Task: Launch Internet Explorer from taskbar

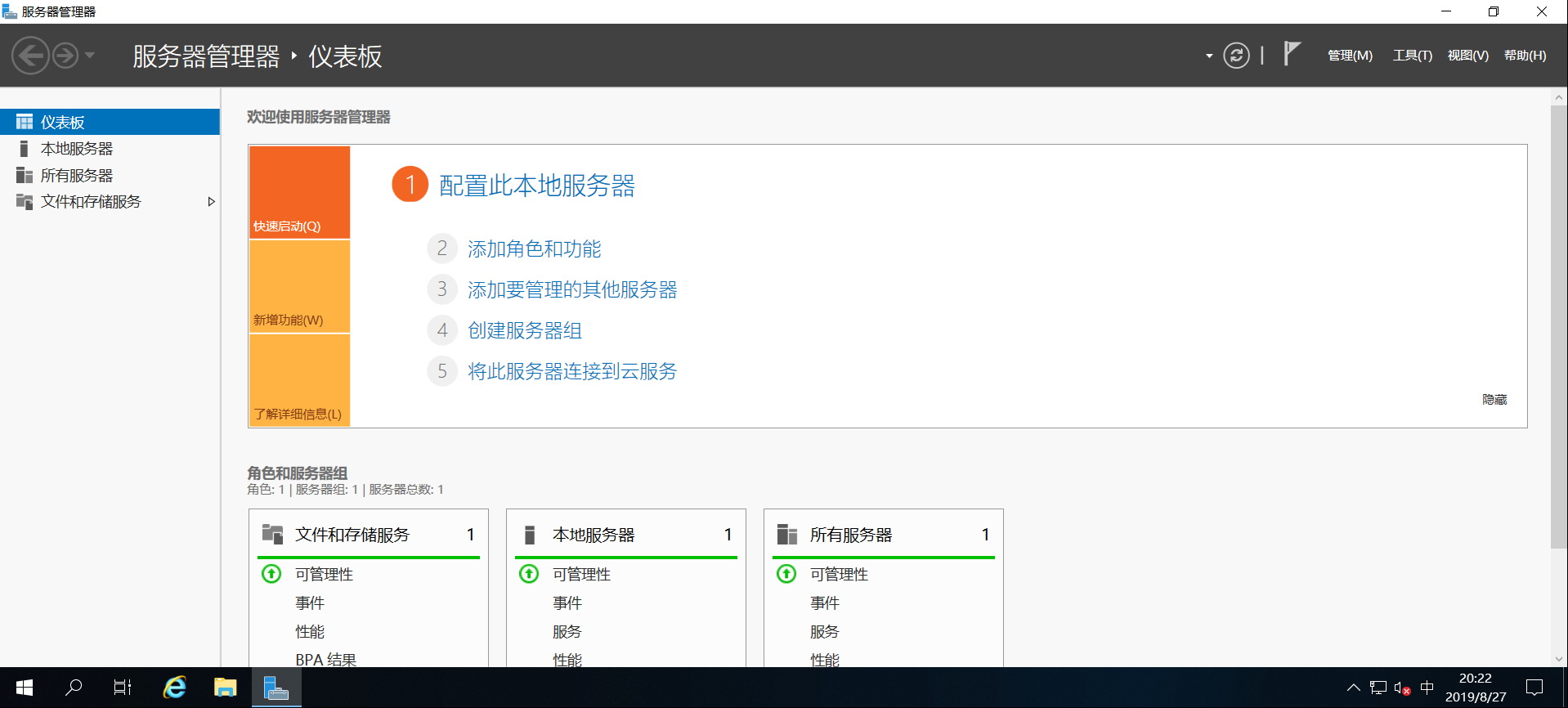Action: [174, 688]
